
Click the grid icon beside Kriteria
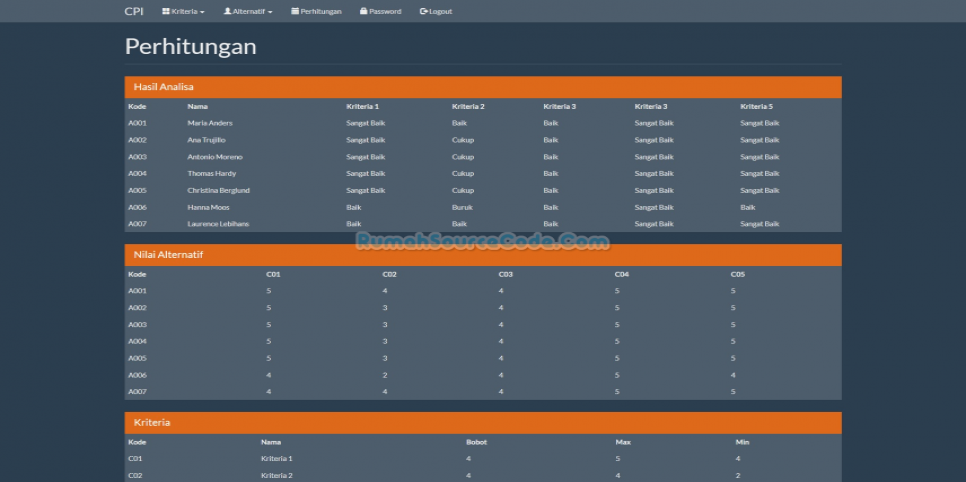(165, 12)
